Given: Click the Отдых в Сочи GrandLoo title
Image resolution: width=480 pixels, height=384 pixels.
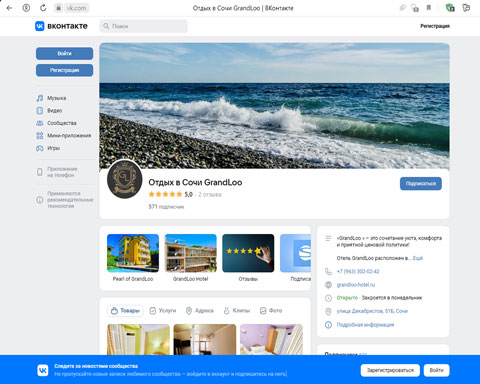Looking at the screenshot, I should [x=195, y=182].
